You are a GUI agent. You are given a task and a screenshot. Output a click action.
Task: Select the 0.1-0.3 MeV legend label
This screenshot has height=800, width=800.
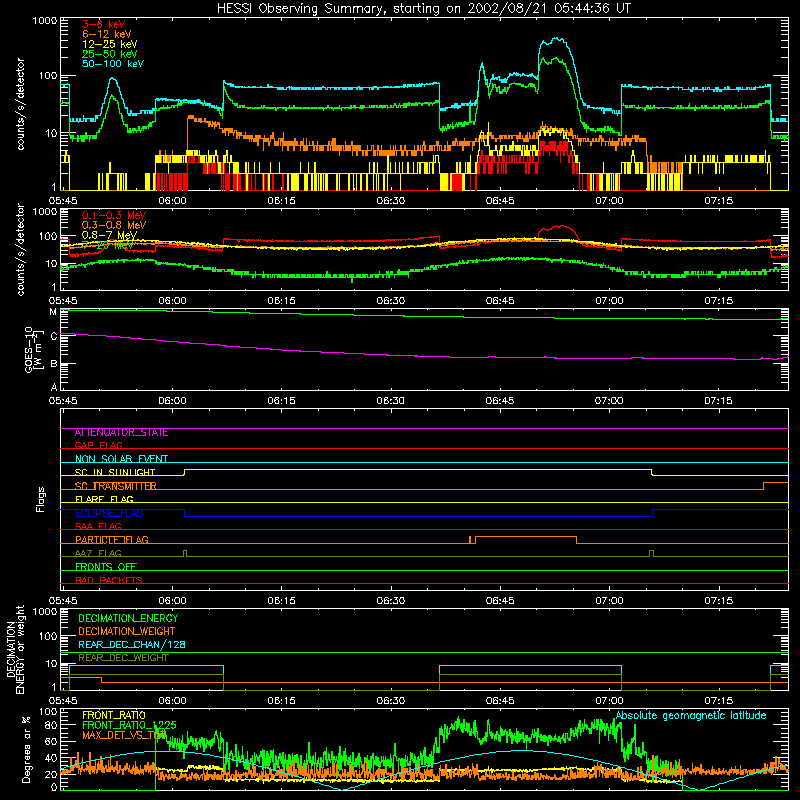[114, 215]
